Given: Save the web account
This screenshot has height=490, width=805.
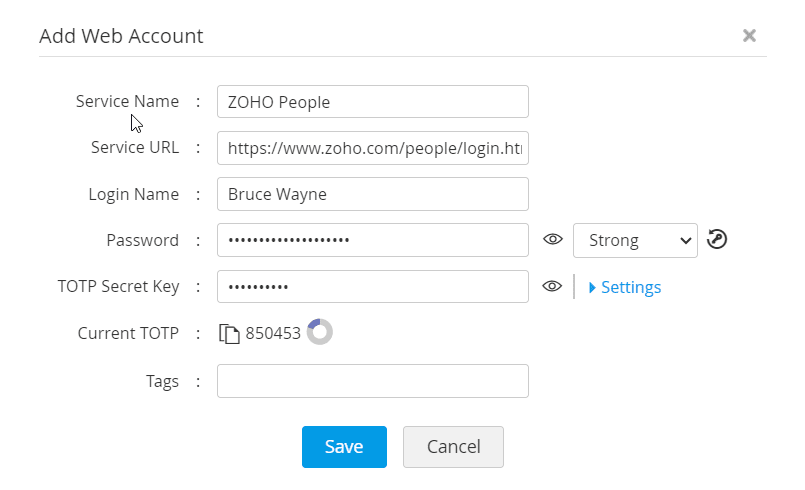Looking at the screenshot, I should pyautogui.click(x=344, y=447).
